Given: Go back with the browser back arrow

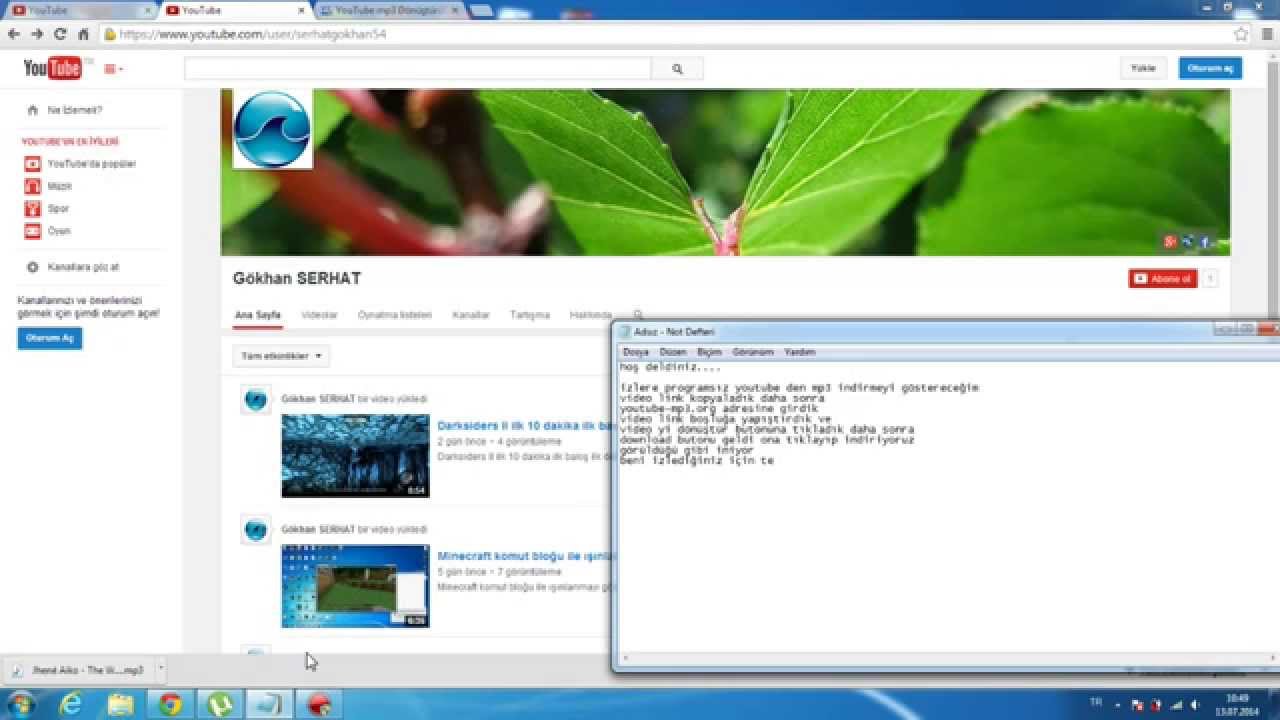Looking at the screenshot, I should (x=14, y=34).
